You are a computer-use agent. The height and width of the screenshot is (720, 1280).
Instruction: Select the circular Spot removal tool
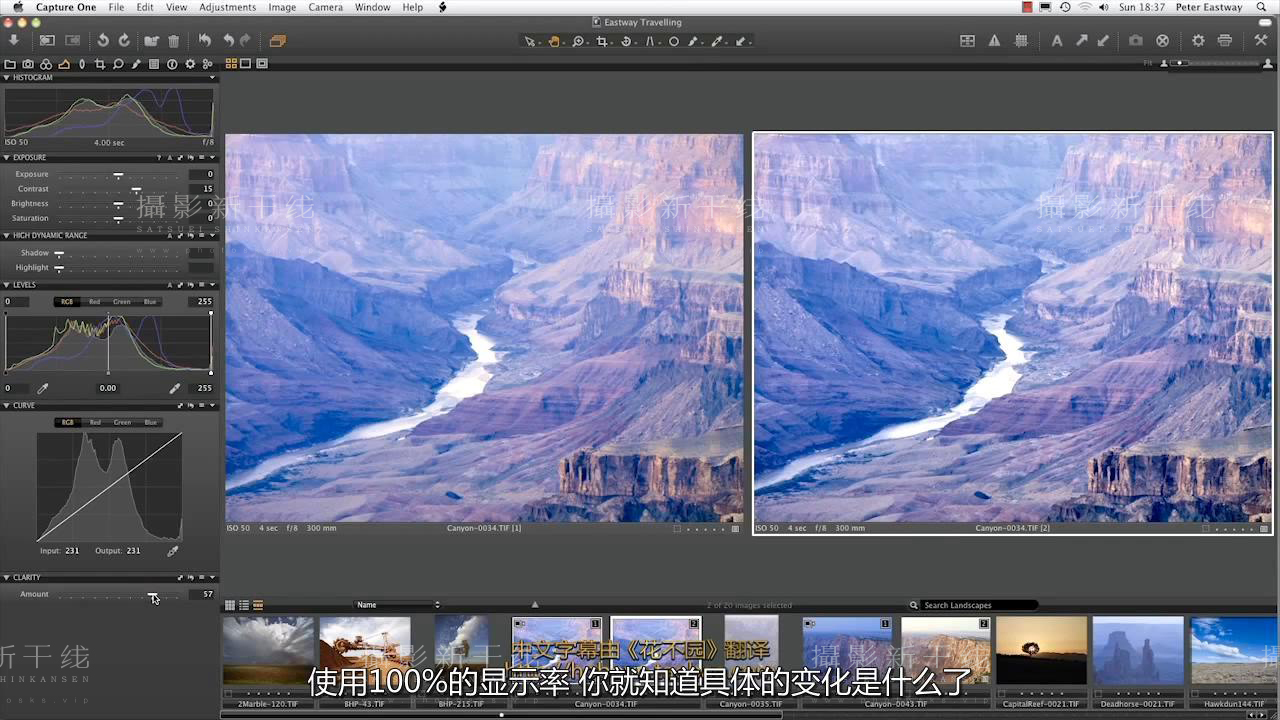point(675,41)
